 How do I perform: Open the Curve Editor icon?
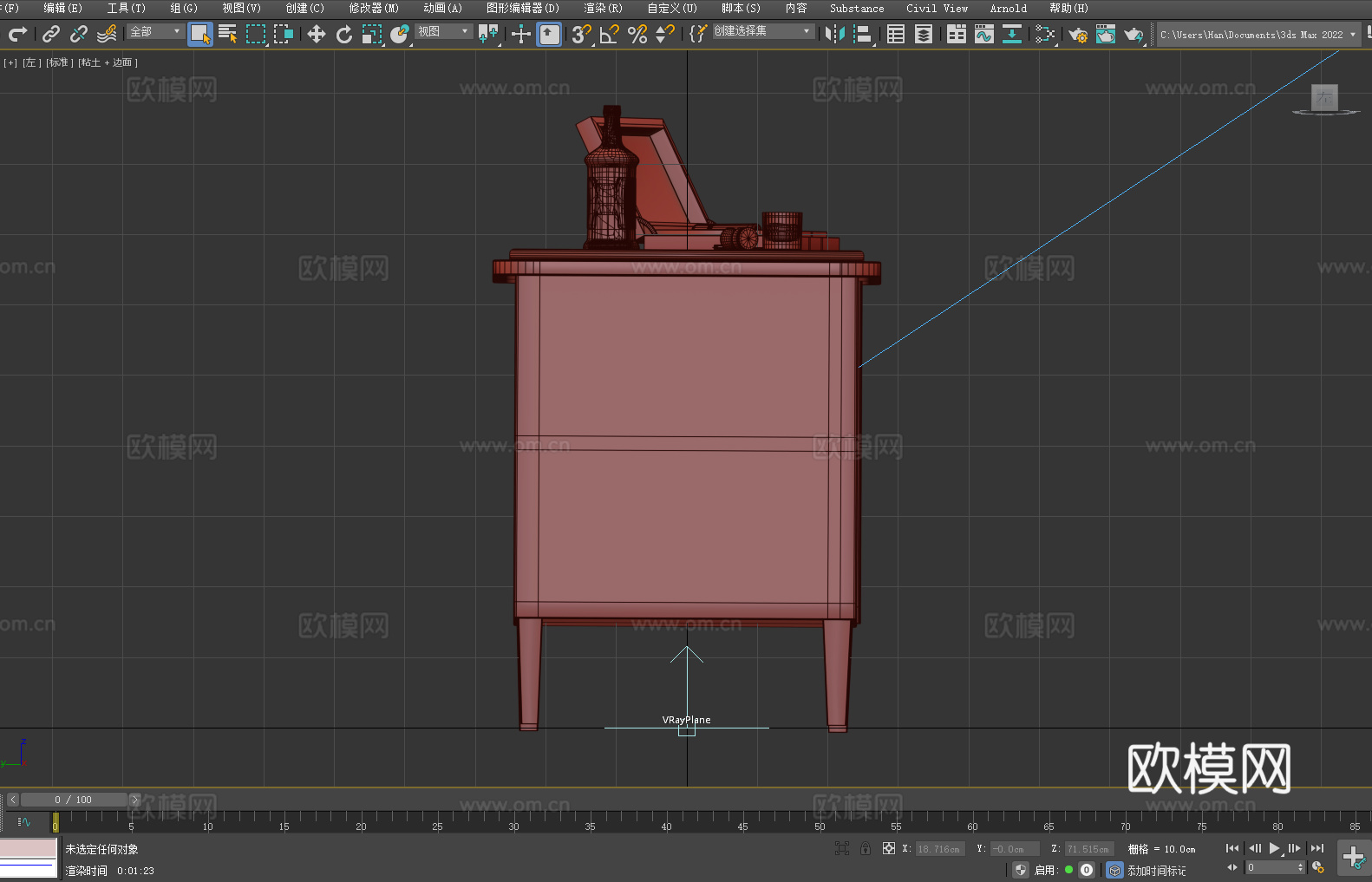point(983,34)
